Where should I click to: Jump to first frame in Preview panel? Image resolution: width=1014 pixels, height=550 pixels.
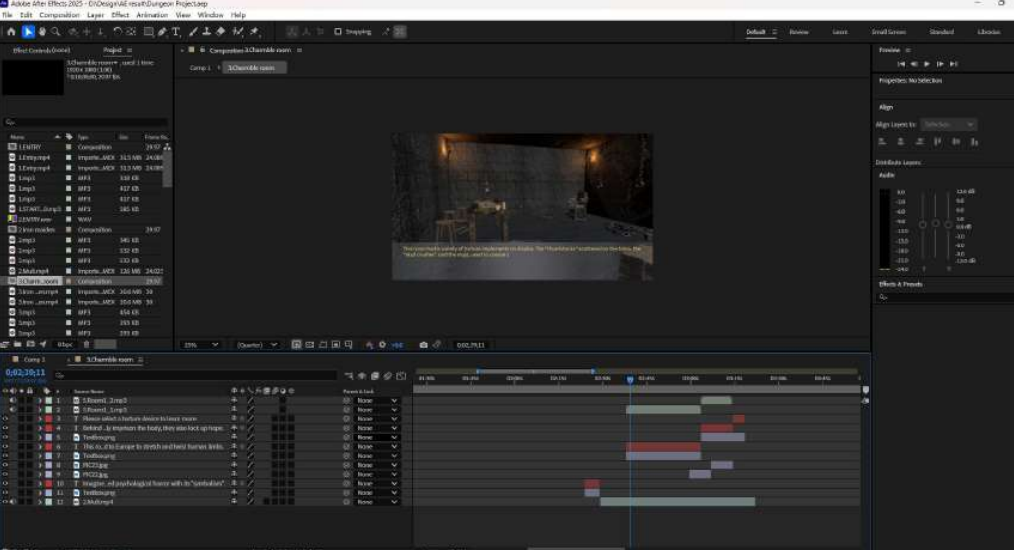[x=901, y=64]
